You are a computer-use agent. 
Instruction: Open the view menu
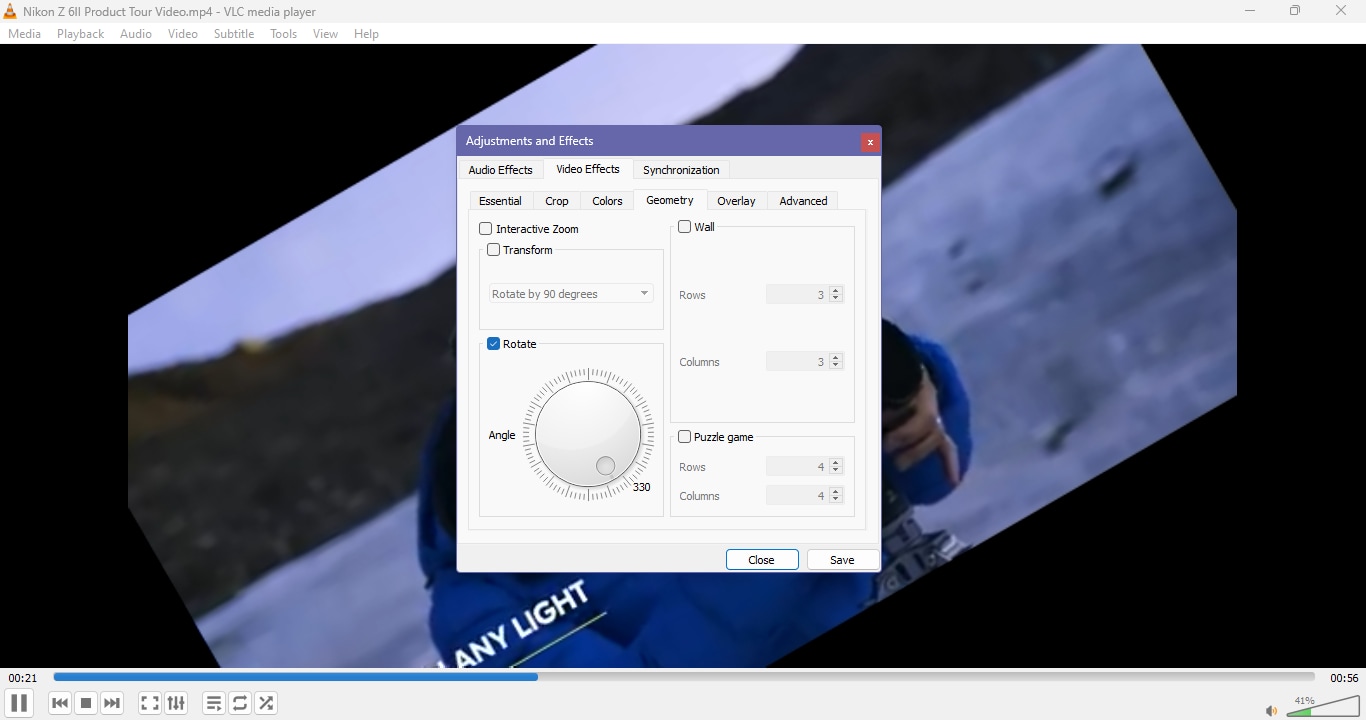(x=326, y=34)
